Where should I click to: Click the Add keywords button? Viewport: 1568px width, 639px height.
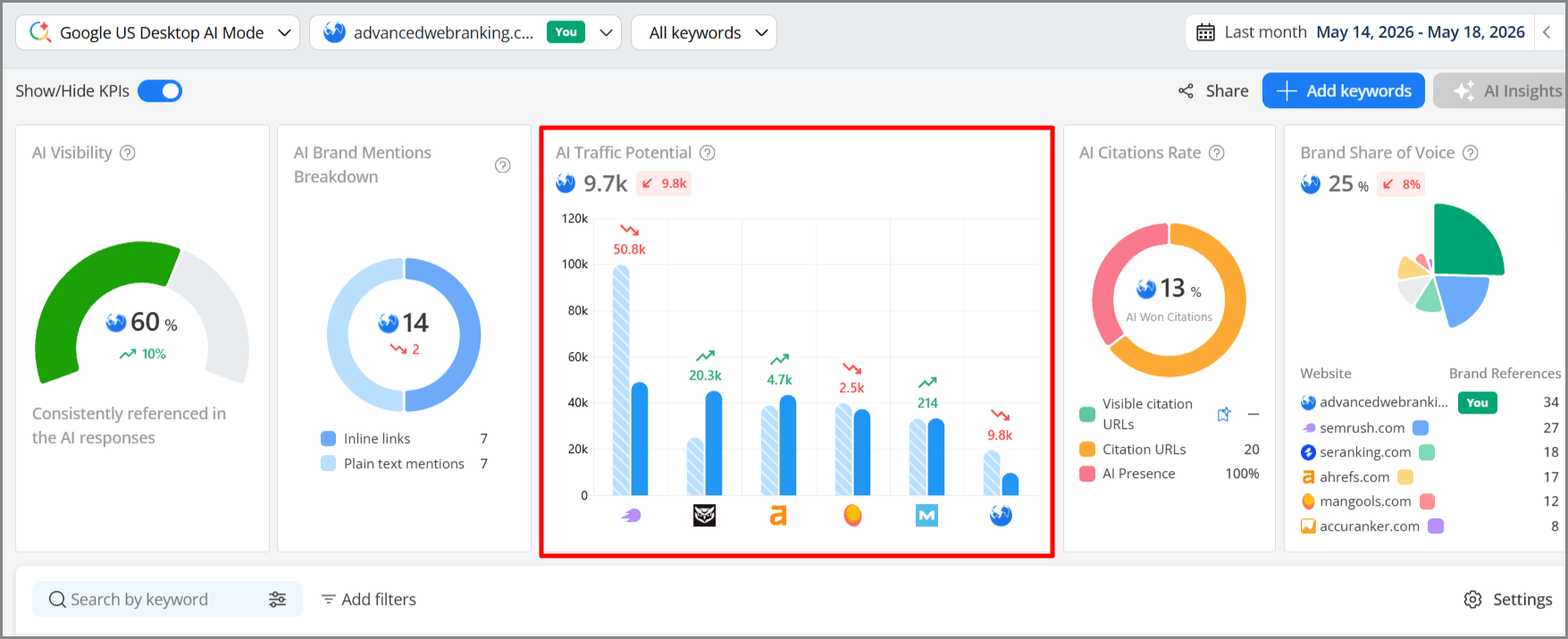coord(1344,91)
